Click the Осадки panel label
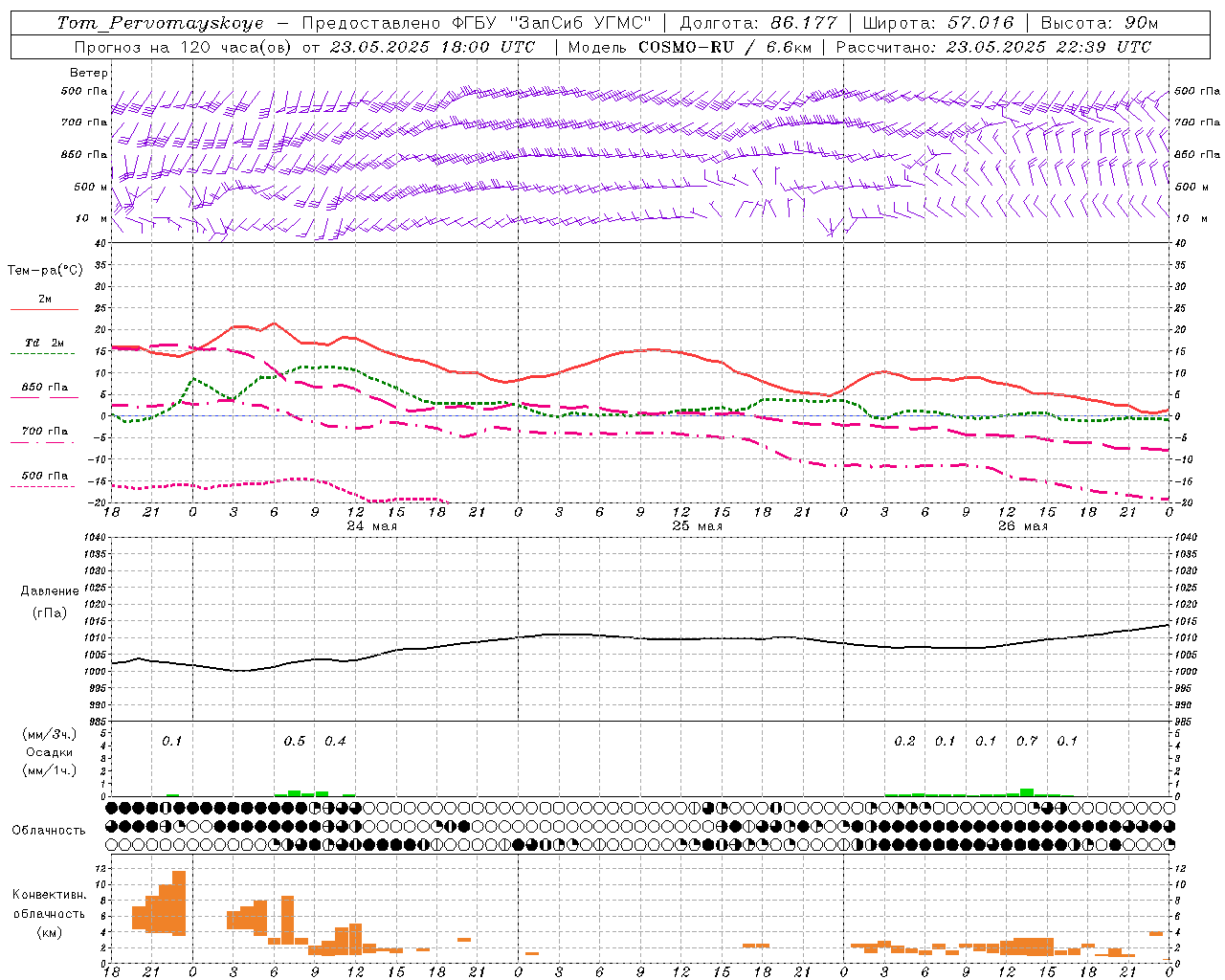This screenshot has width=1225, height=980. [49, 752]
